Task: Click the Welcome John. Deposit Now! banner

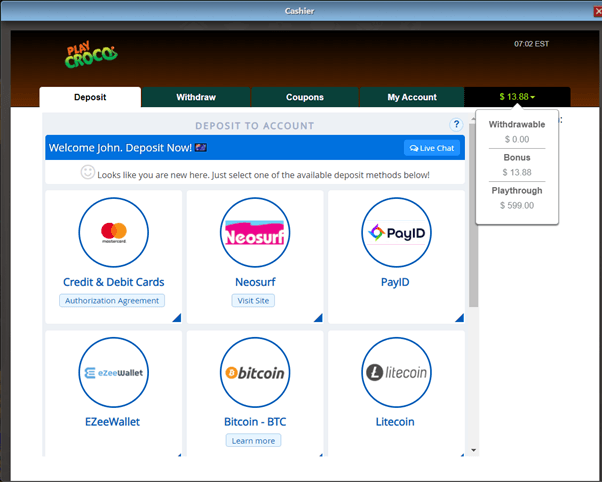Action: (255, 147)
